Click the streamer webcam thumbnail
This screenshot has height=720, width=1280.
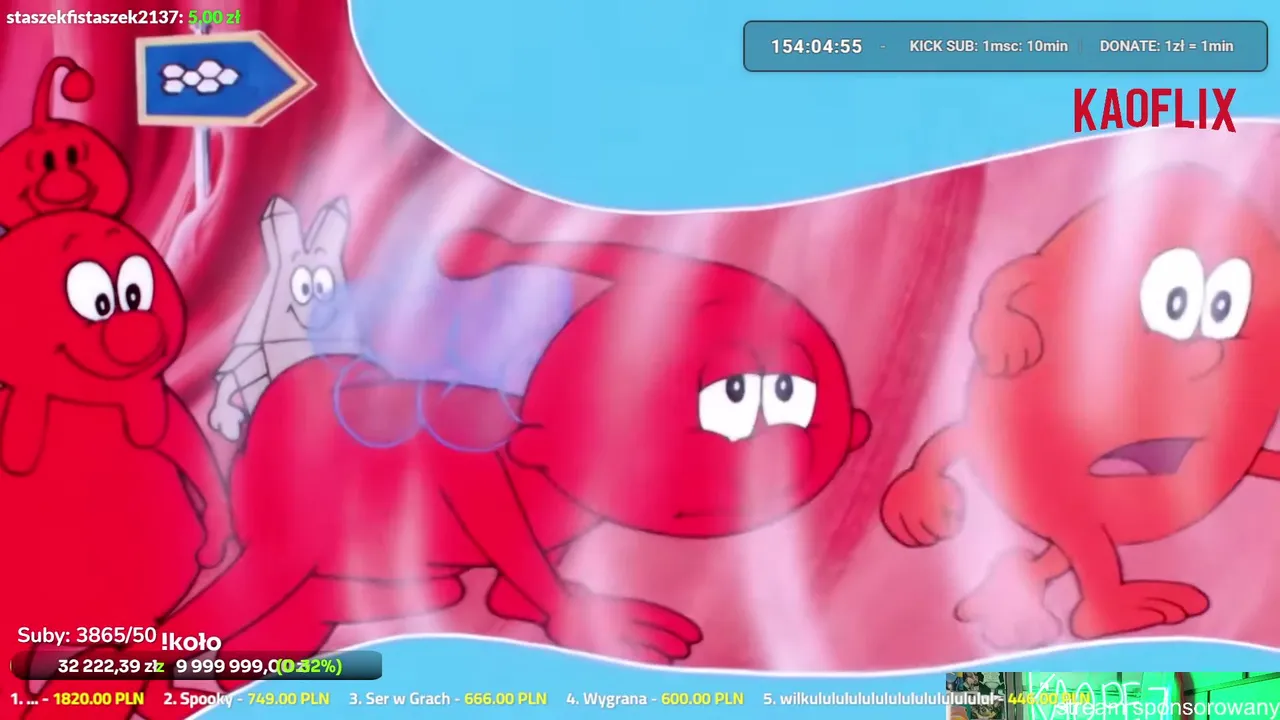coord(1112,696)
